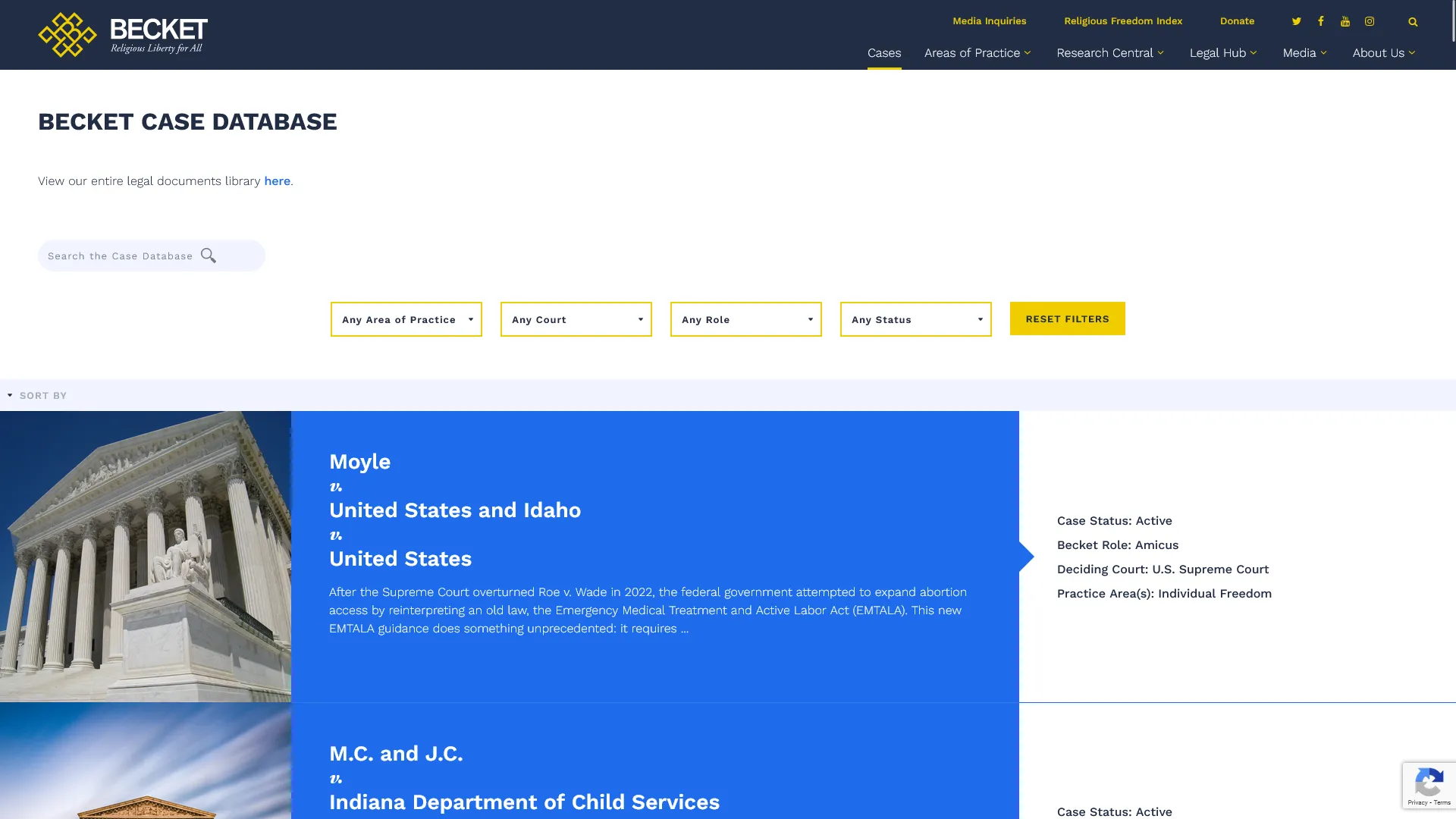The height and width of the screenshot is (819, 1456).
Task: Click the legal documents library 'here' link
Action: coord(277,180)
